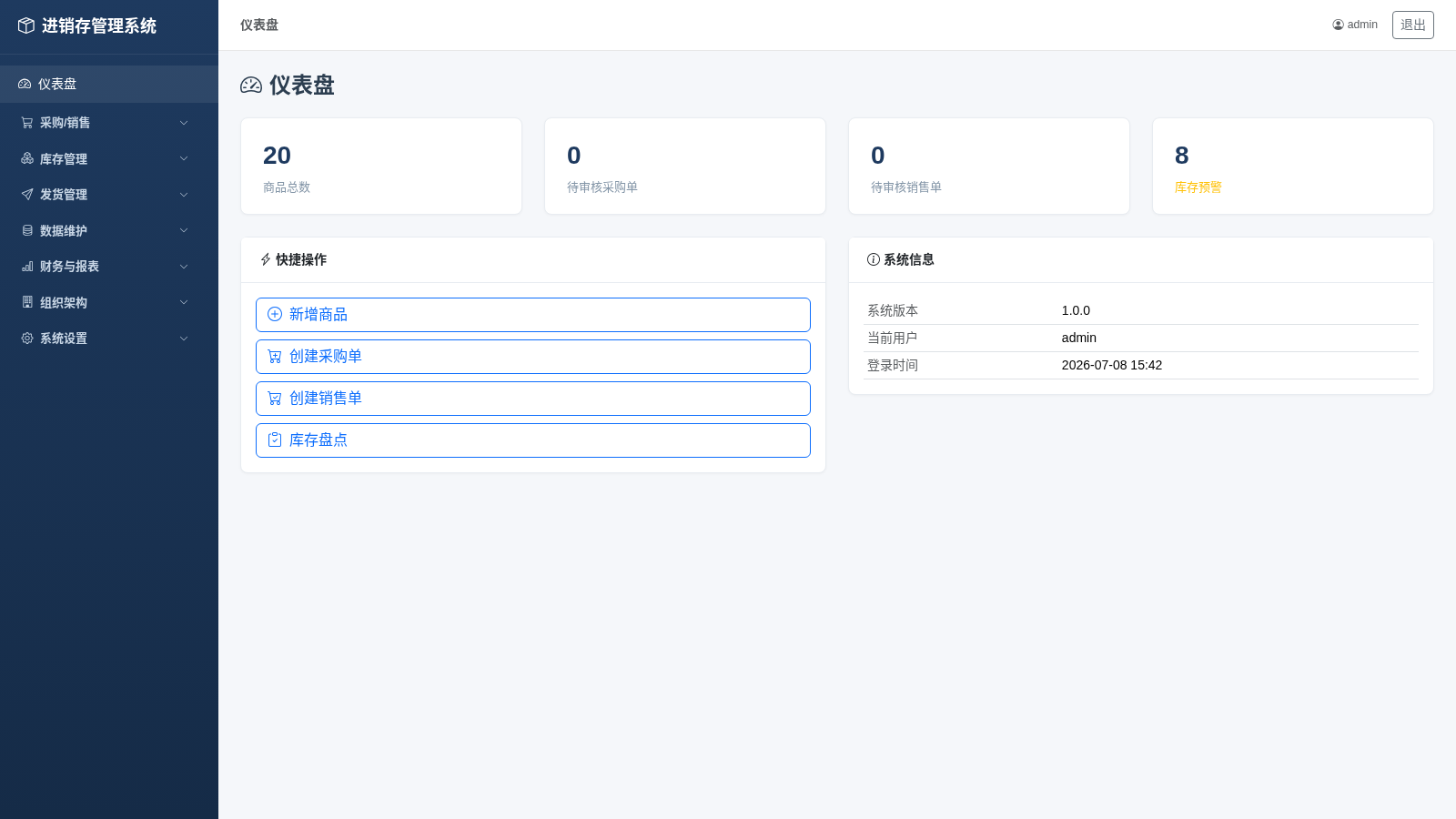The image size is (1456, 819).
Task: Open the 发货管理 sidebar menu label
Action: tap(64, 195)
